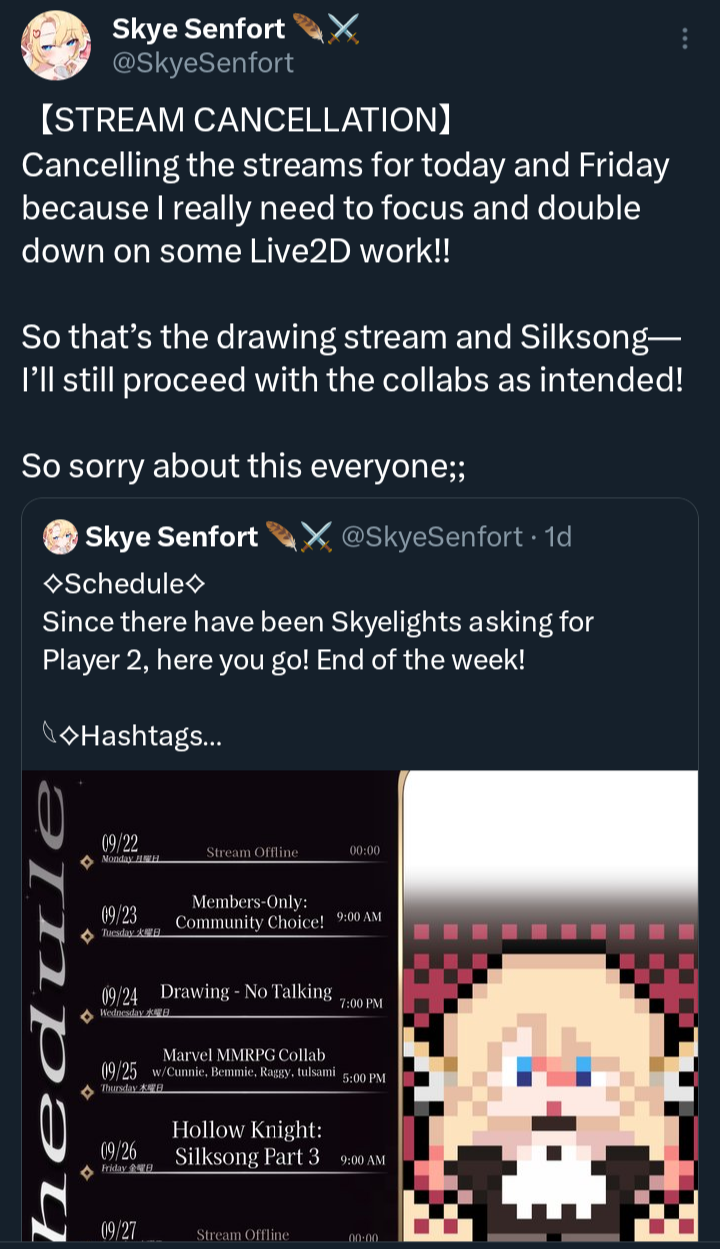
Task: Open the pixel art character image
Action: (x=550, y=1010)
